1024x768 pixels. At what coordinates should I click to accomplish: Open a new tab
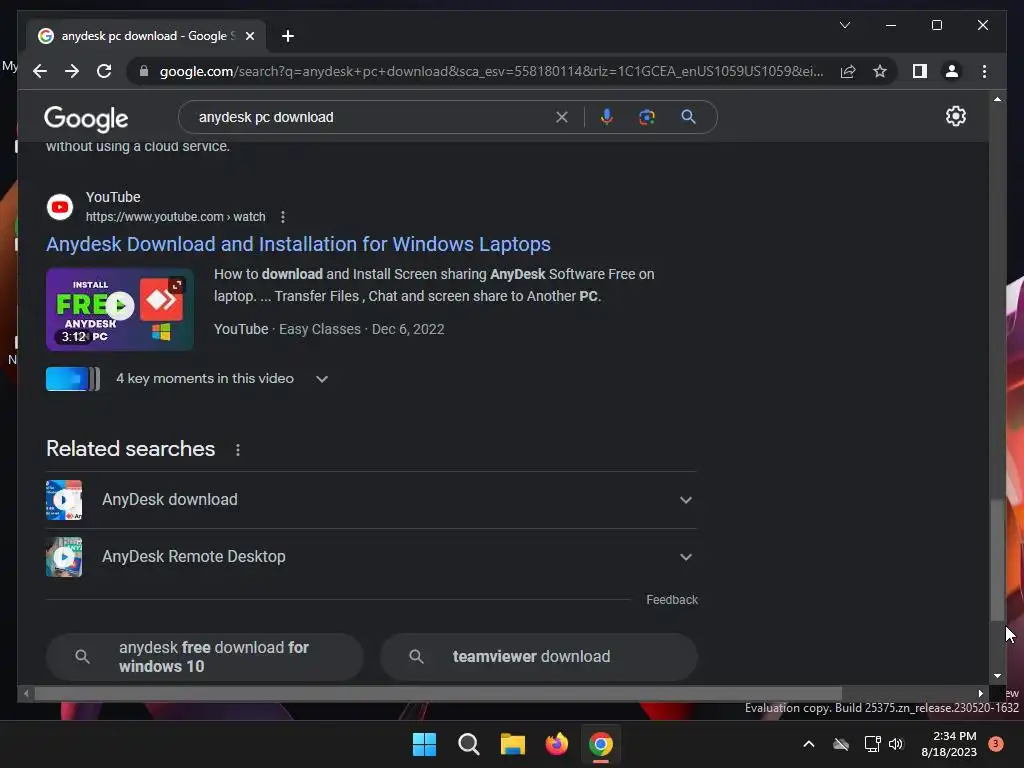pos(288,36)
